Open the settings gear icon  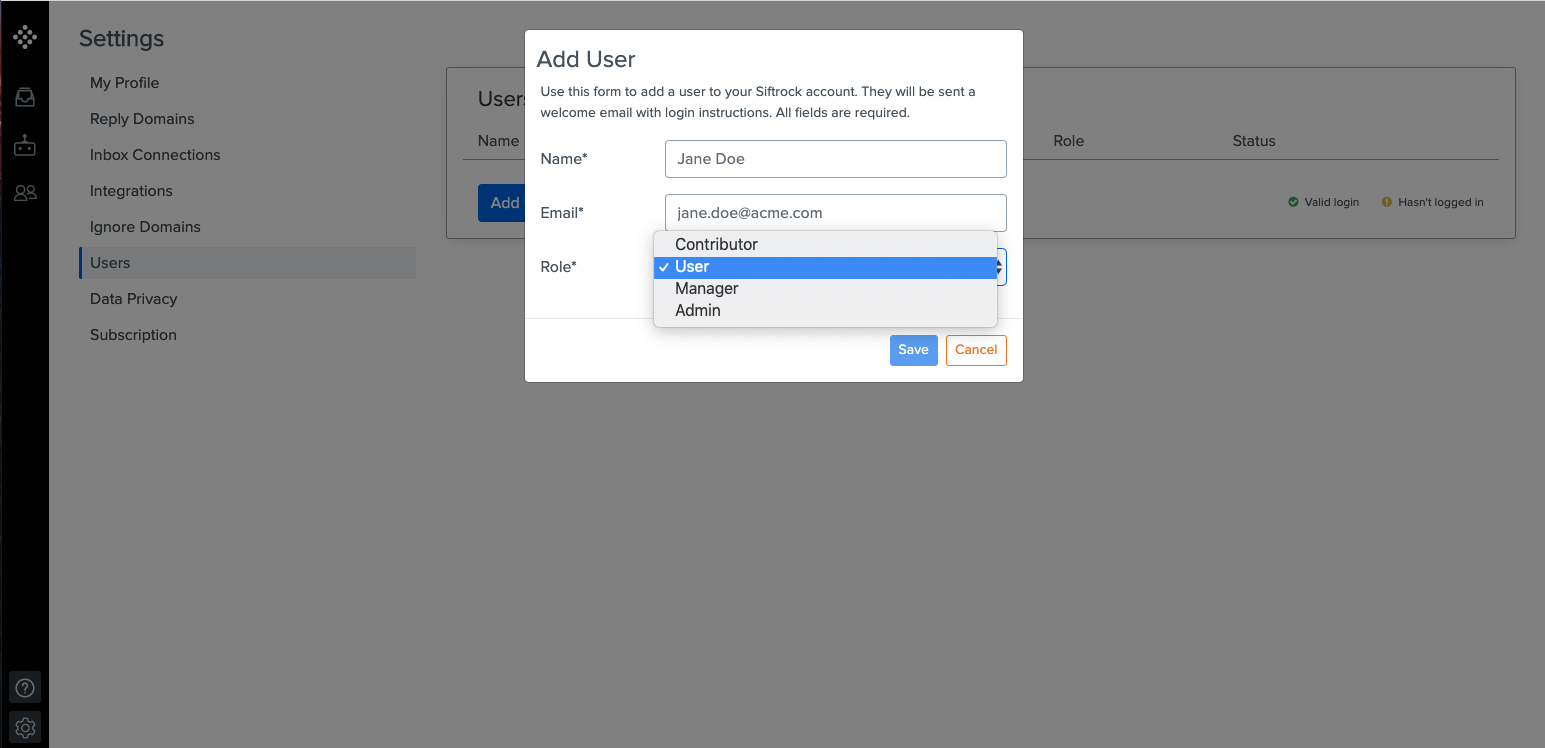tap(25, 727)
